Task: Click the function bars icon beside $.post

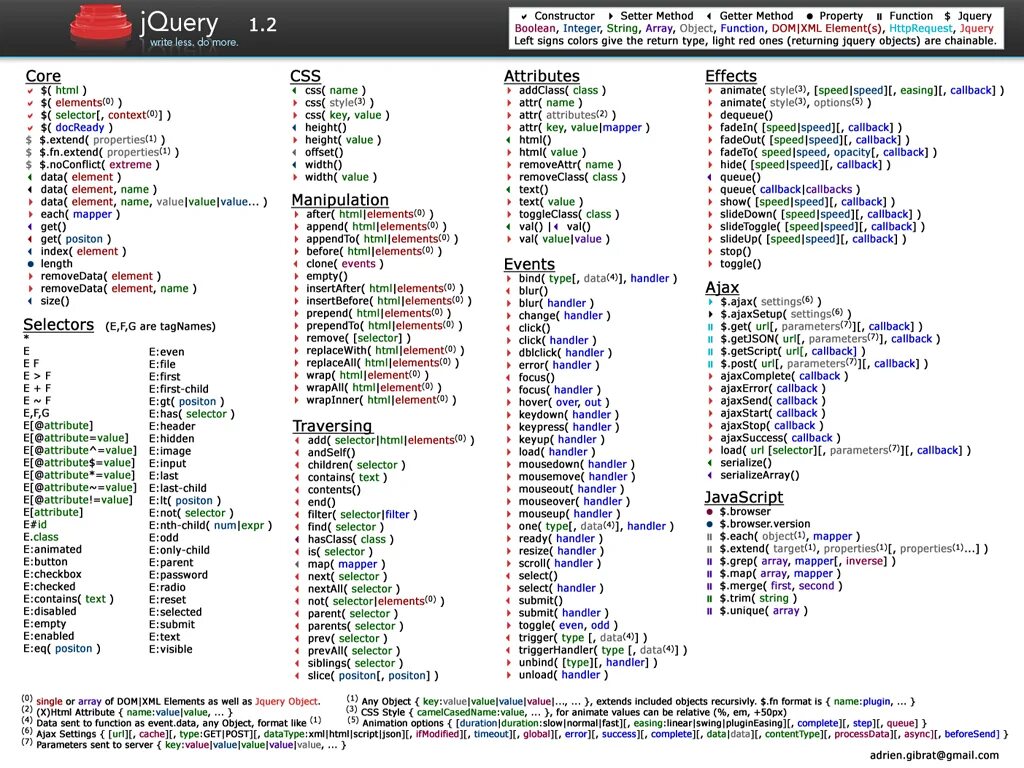Action: pyautogui.click(x=710, y=364)
